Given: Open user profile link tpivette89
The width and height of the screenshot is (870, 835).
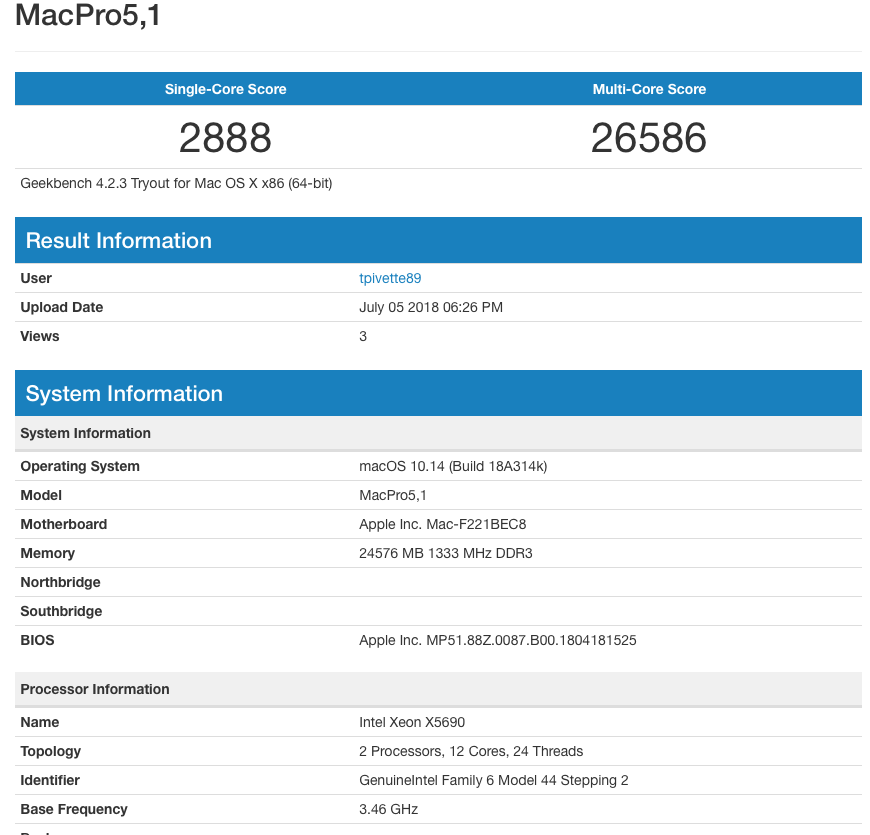Looking at the screenshot, I should tap(390, 278).
